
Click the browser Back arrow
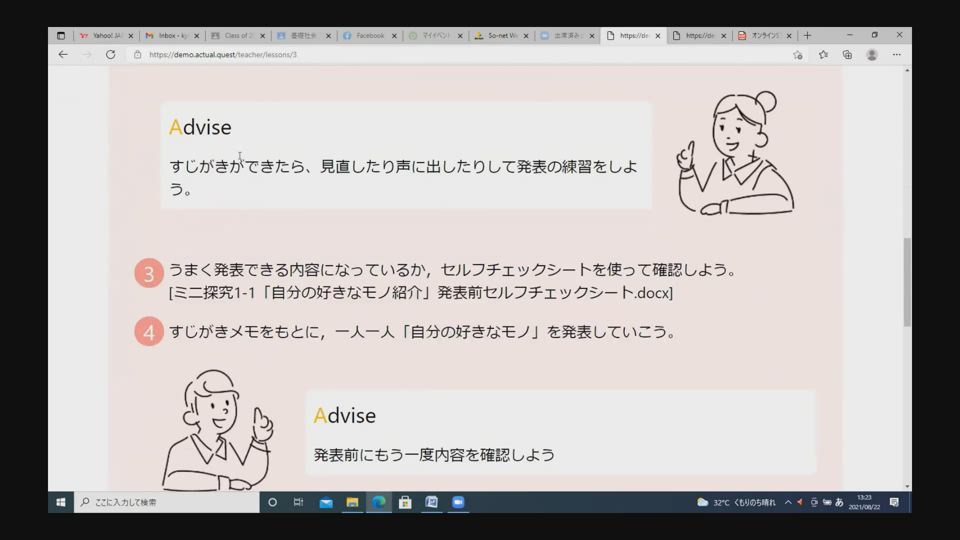point(63,55)
